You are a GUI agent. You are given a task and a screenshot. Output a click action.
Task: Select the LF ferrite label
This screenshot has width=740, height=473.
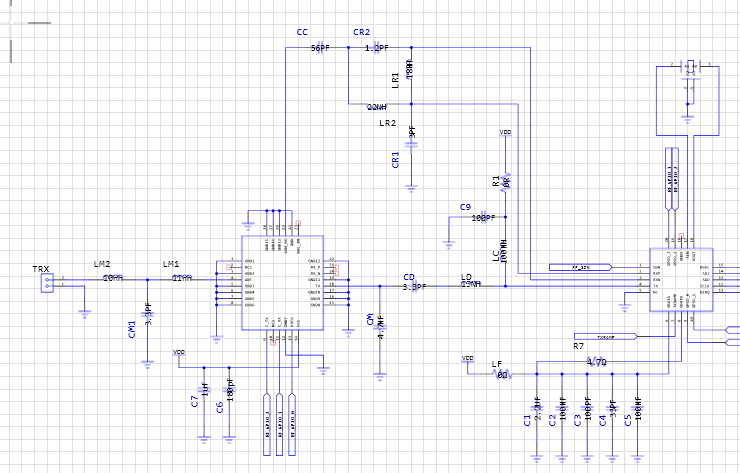click(497, 364)
